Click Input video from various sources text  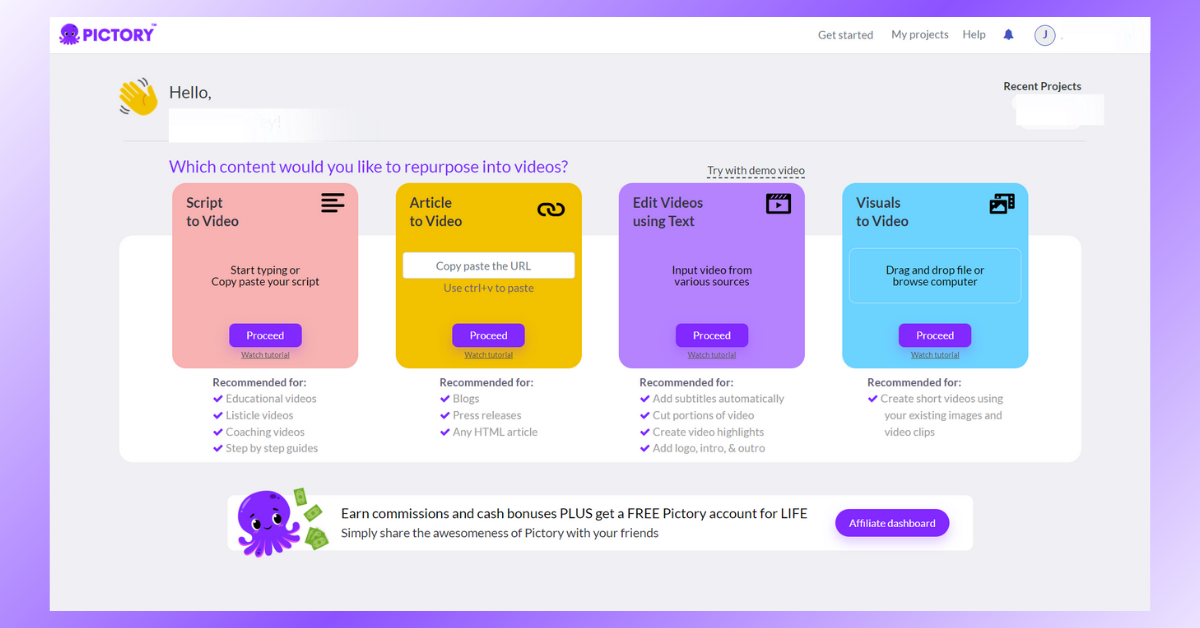pos(712,276)
